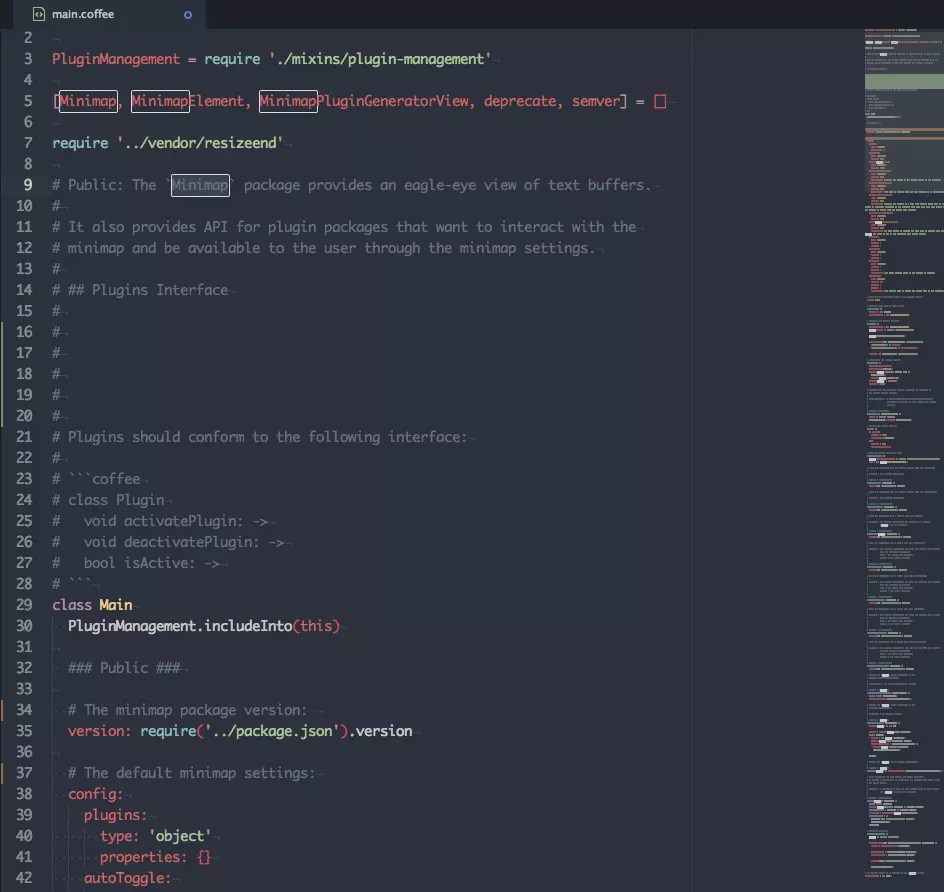Place cursor in boxed MinimapElement word

pos(188,101)
